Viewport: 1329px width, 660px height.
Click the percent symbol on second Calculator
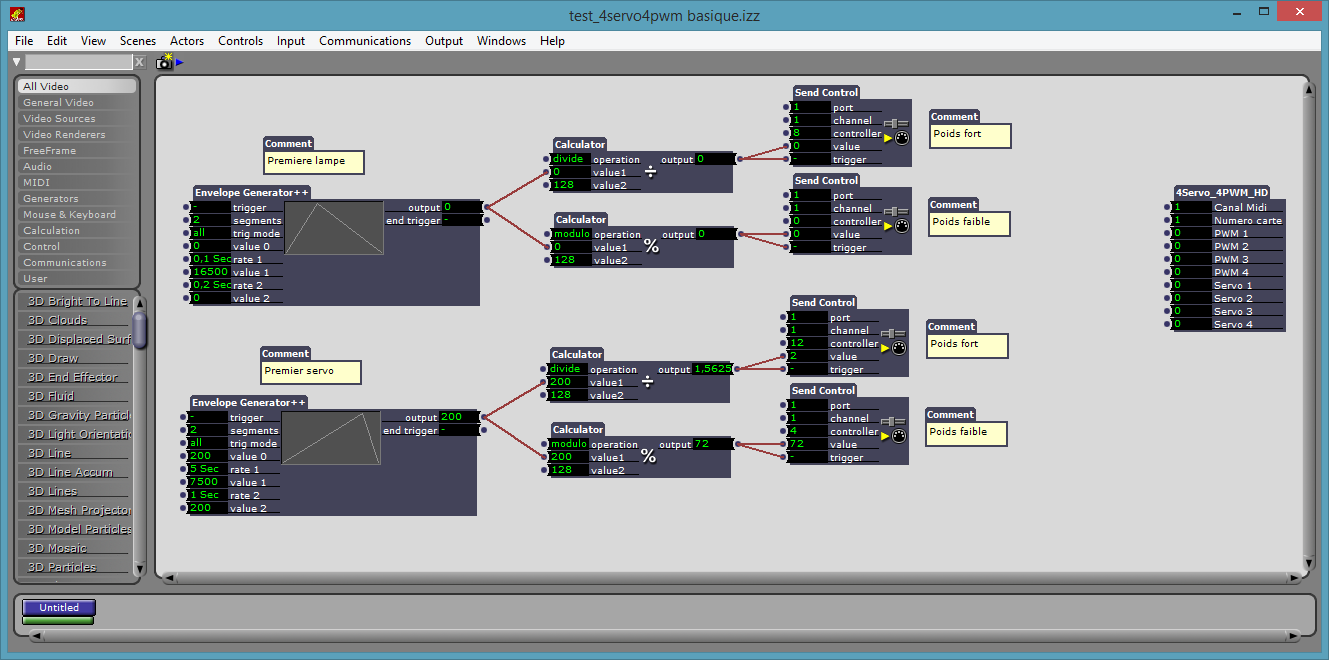point(651,246)
